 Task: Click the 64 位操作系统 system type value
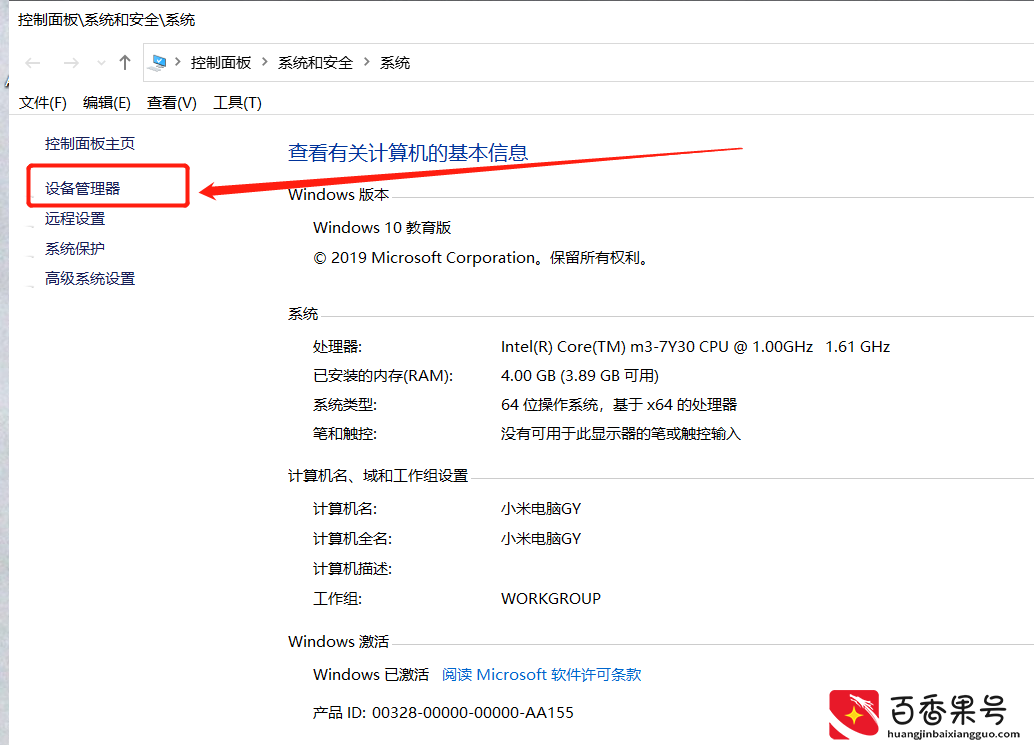coord(619,405)
